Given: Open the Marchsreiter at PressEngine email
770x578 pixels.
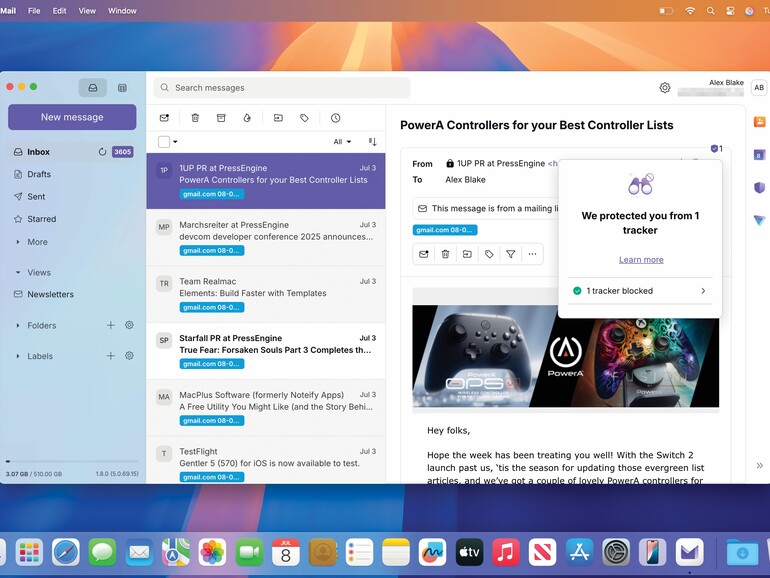Looking at the screenshot, I should click(266, 238).
